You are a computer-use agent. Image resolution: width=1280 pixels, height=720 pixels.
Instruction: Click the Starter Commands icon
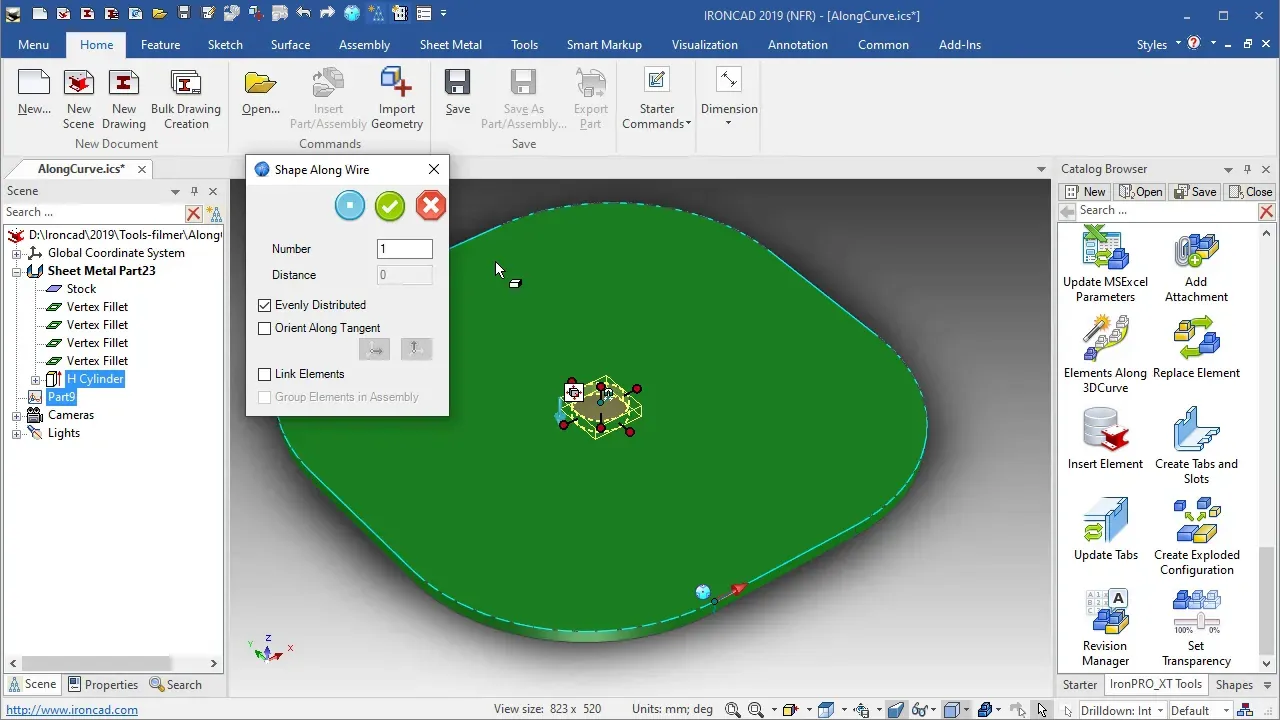(657, 82)
